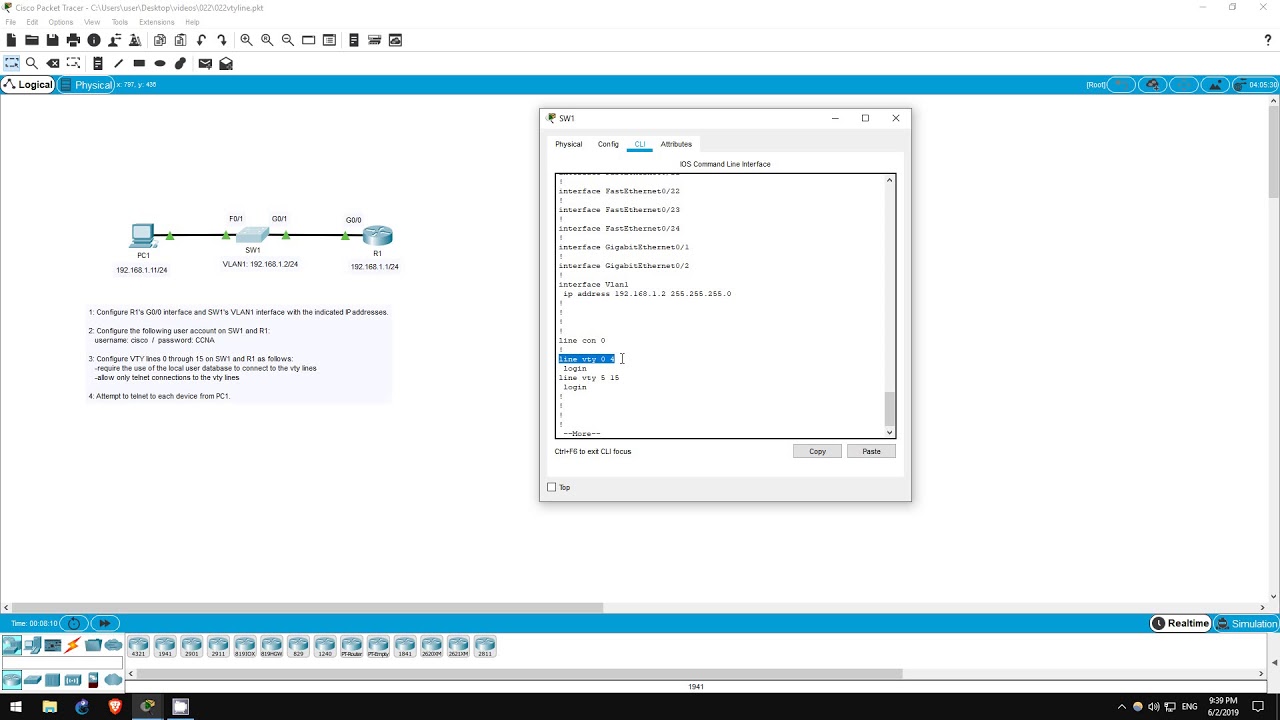The image size is (1280, 720).
Task: Select the 2911 router model
Action: coord(218,646)
